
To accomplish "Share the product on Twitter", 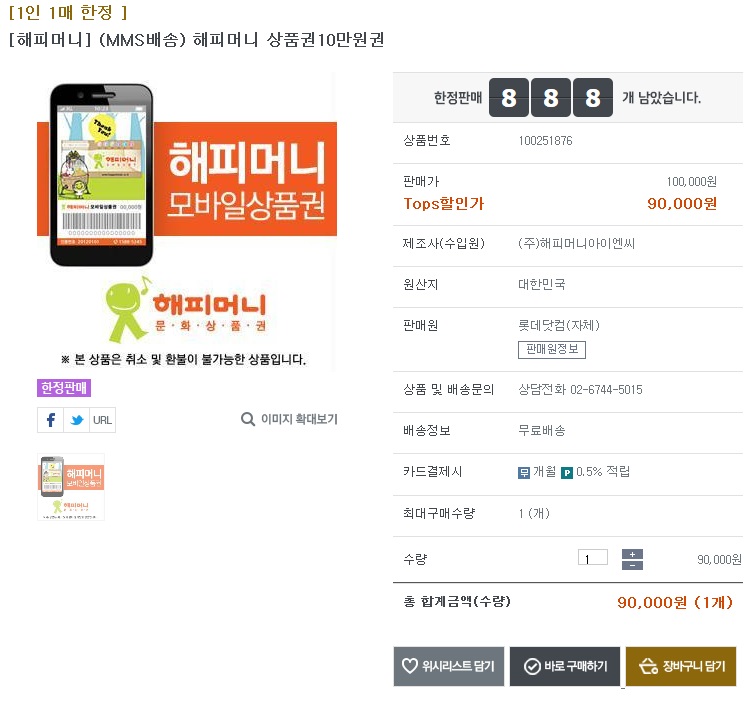I will pyautogui.click(x=77, y=420).
